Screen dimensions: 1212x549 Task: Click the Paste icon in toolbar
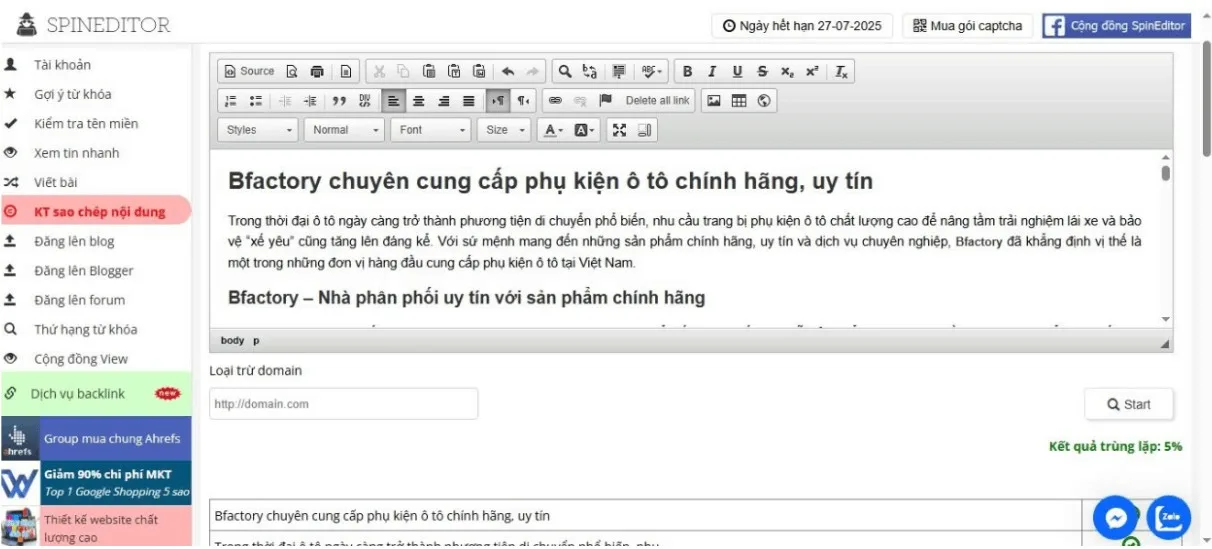point(429,71)
